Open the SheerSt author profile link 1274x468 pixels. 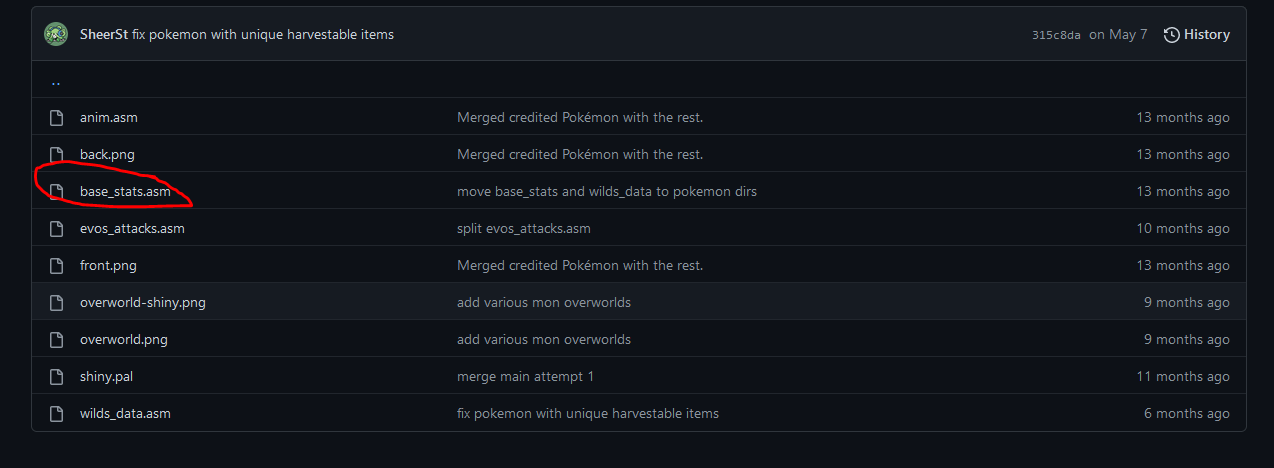104,34
